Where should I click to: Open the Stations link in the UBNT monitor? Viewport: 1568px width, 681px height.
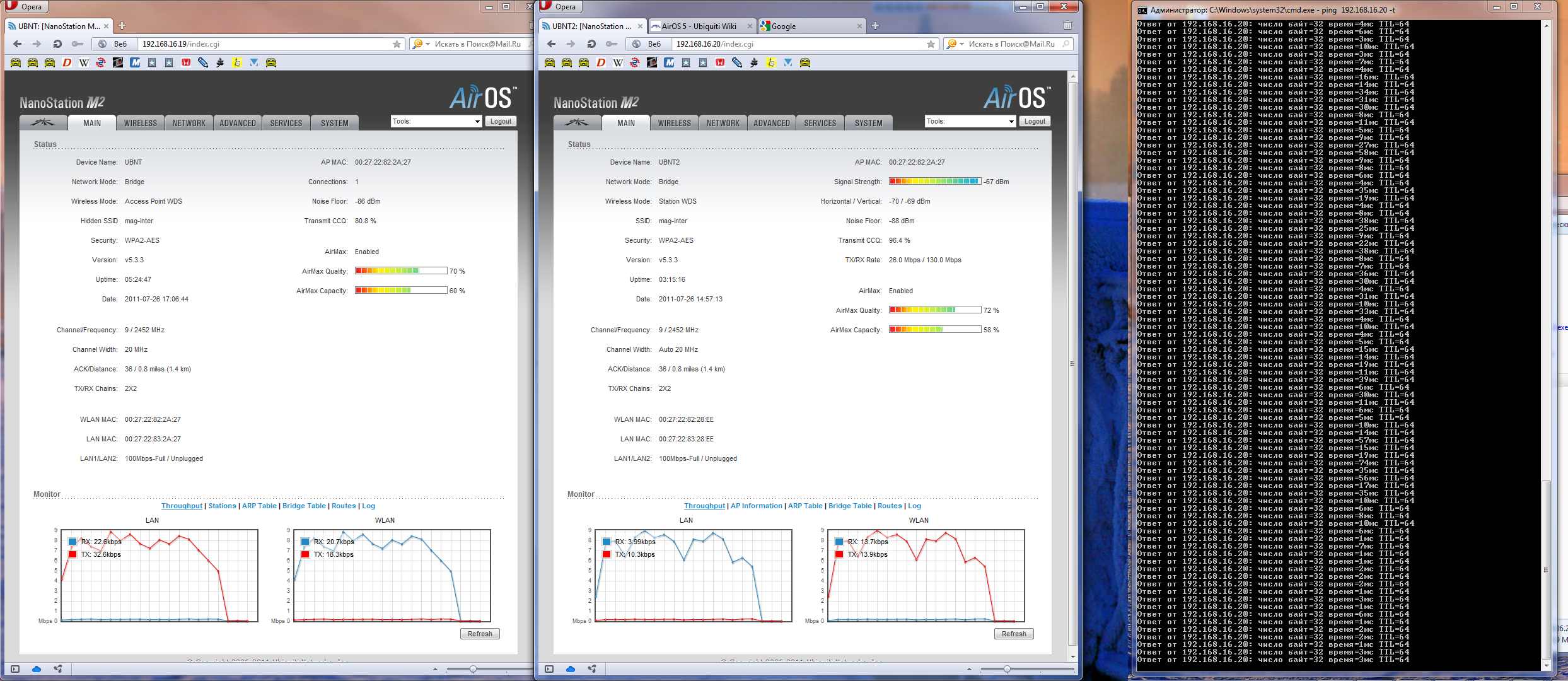click(222, 506)
